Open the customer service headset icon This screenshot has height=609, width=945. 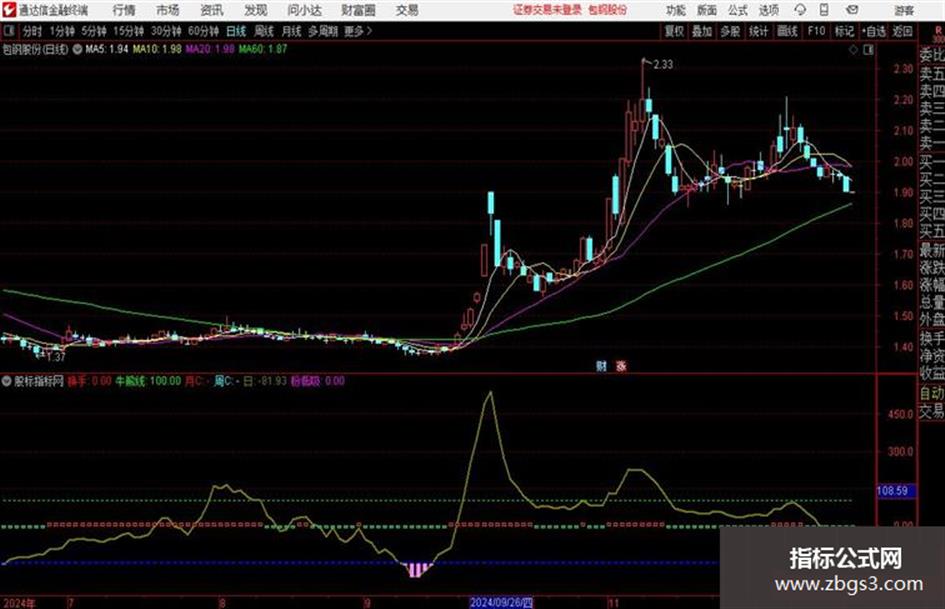click(800, 10)
